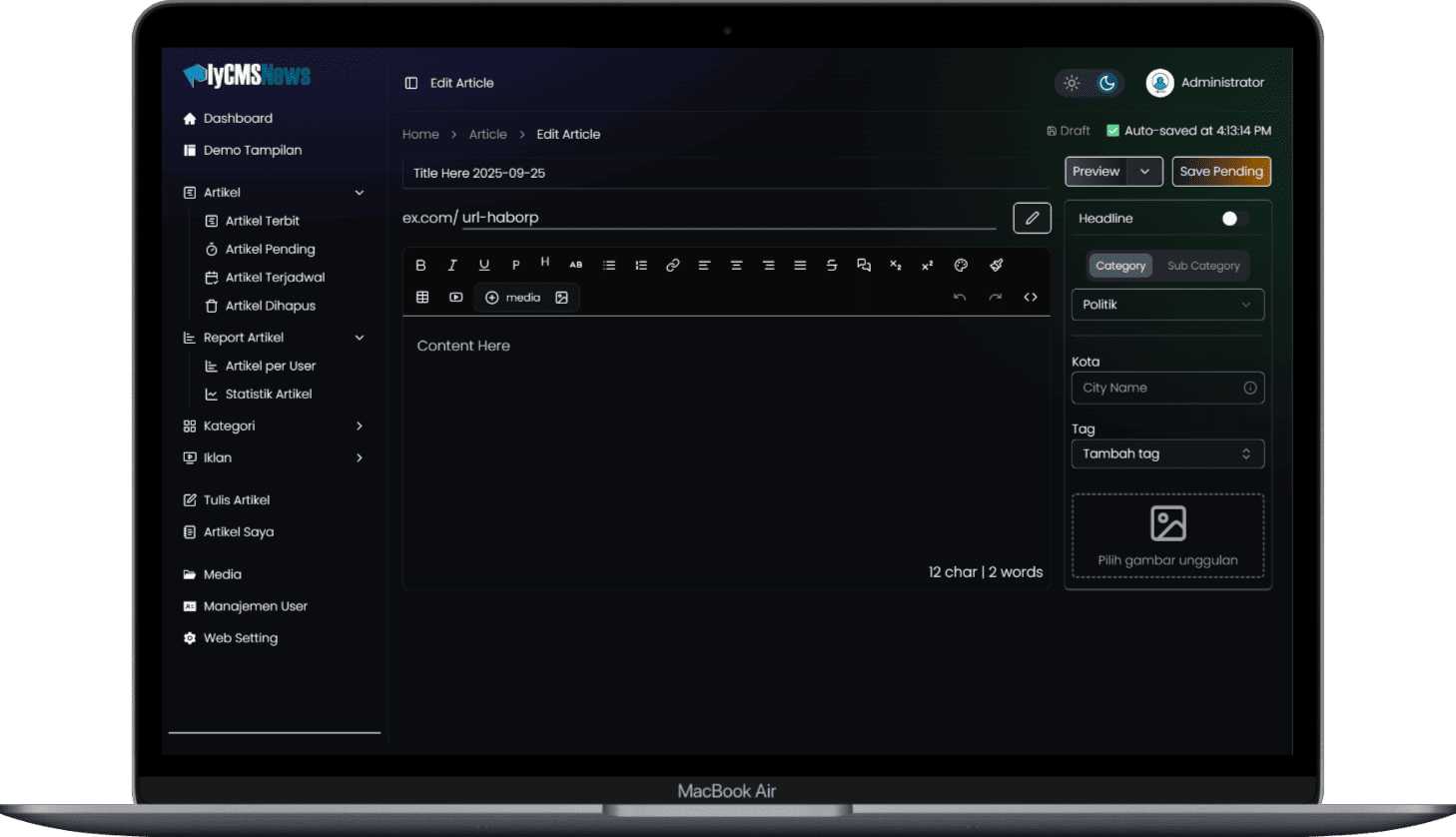1456x837 pixels.
Task: Apply italic formatting to text
Action: pyautogui.click(x=452, y=266)
